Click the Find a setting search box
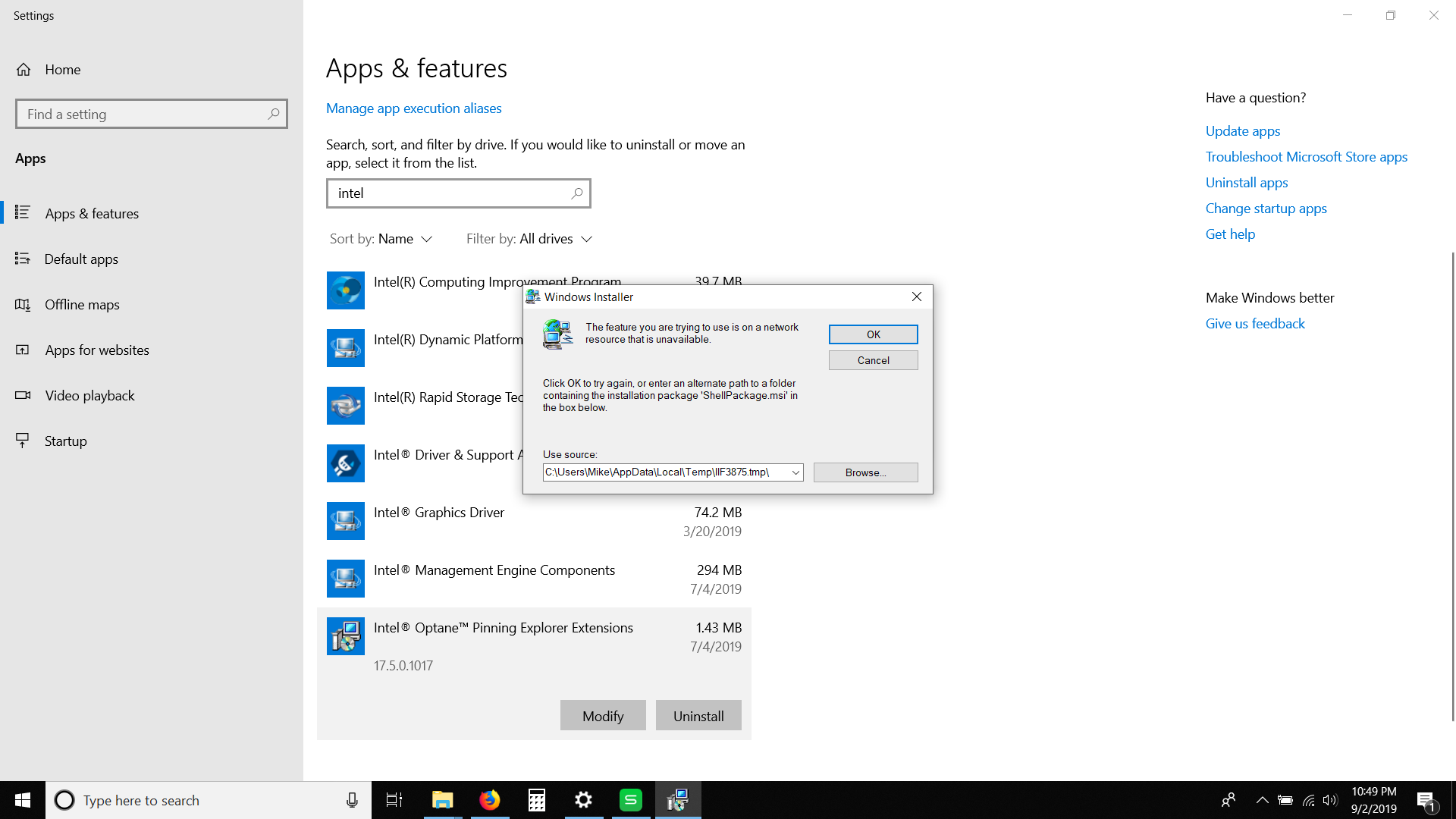 point(144,115)
